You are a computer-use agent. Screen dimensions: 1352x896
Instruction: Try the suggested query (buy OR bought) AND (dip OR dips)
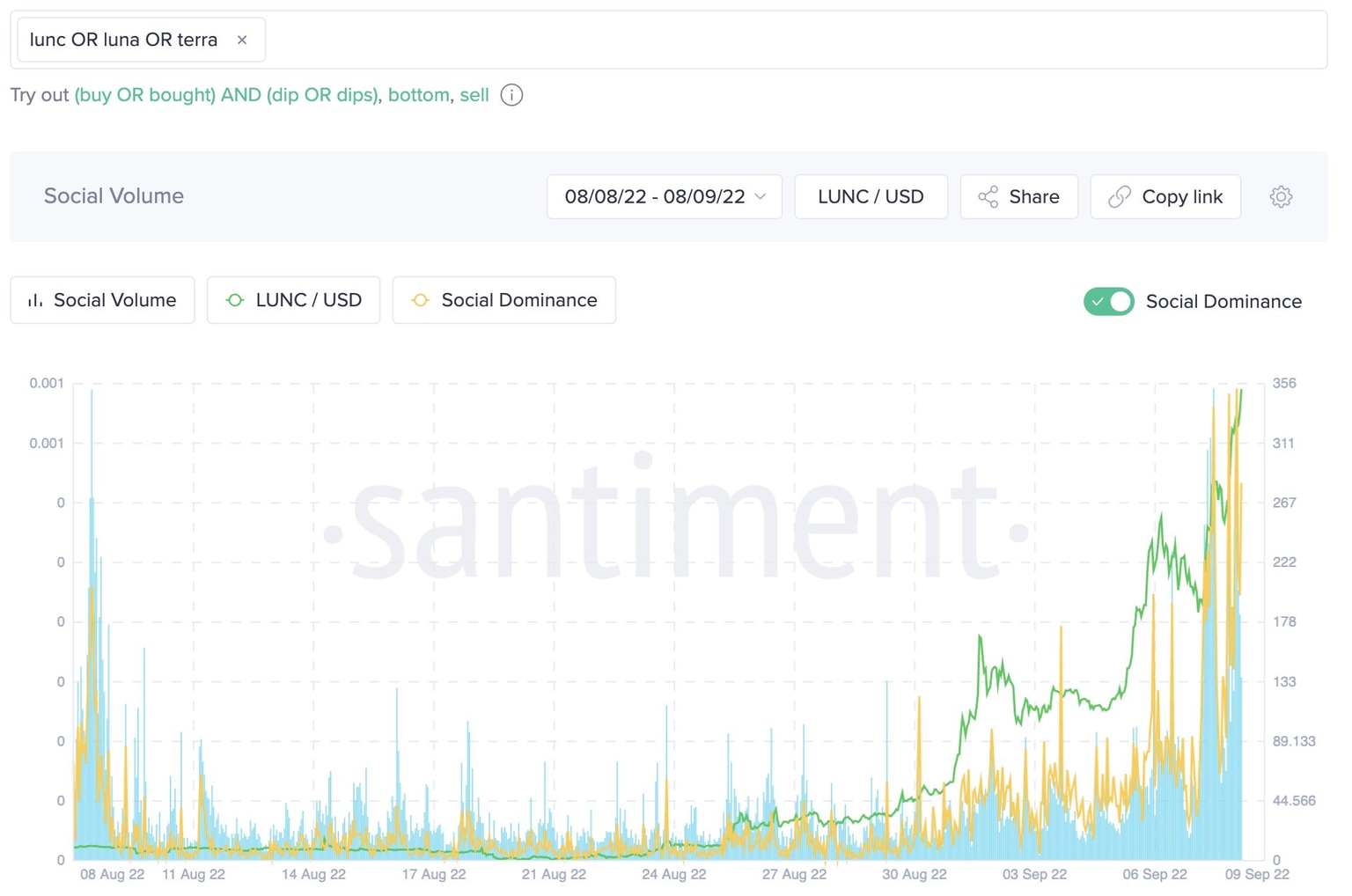click(226, 95)
